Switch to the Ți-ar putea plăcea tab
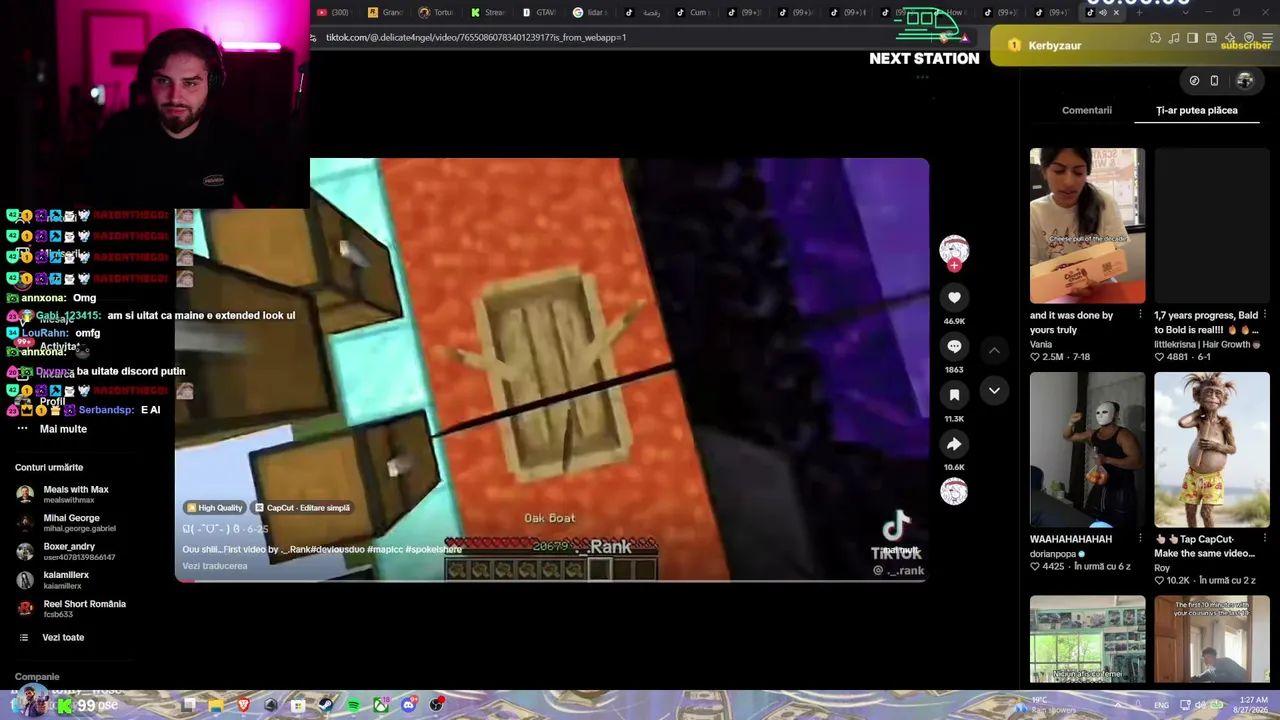Viewport: 1280px width, 720px height. 1197,110
